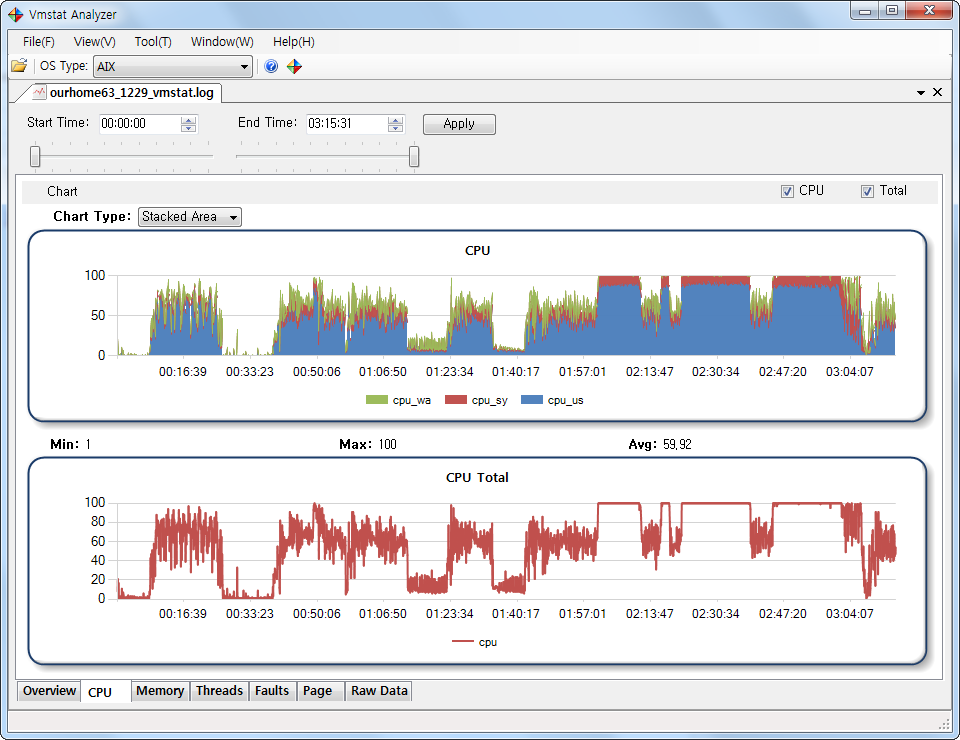Increment End Time with the up stepper arrow

[x=395, y=119]
